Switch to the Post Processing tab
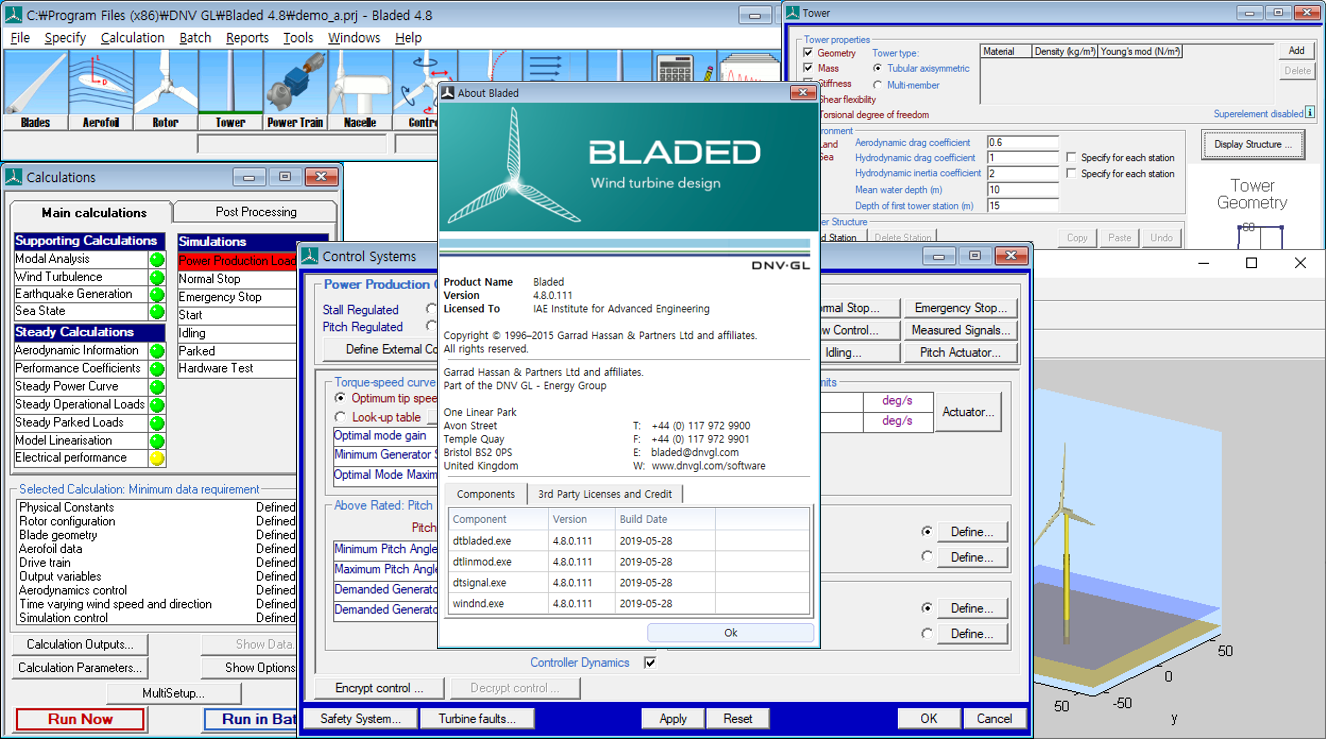Screen dimensions: 1327x740 point(256,212)
